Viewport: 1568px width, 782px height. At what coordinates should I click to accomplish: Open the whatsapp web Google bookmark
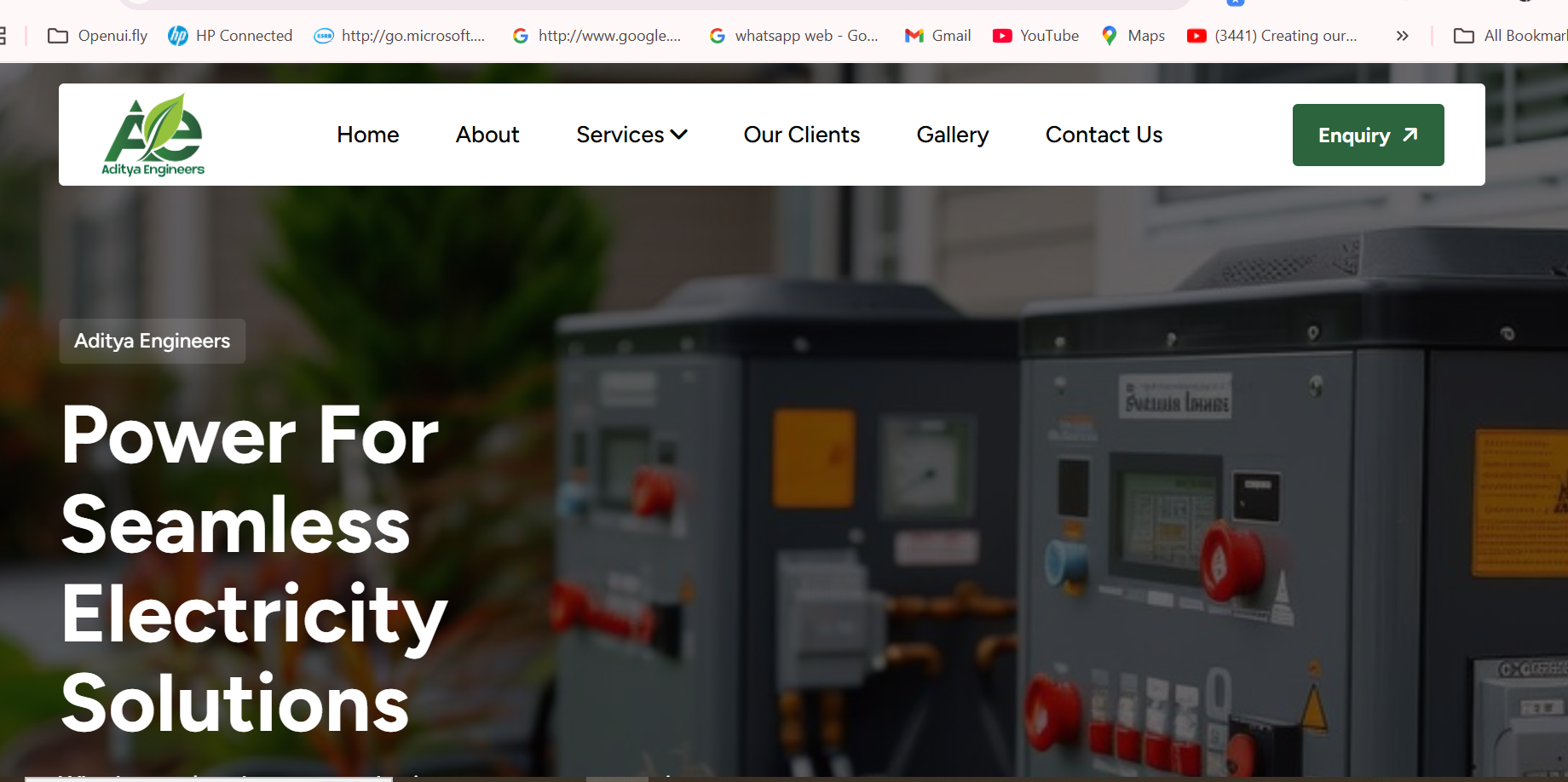point(793,36)
